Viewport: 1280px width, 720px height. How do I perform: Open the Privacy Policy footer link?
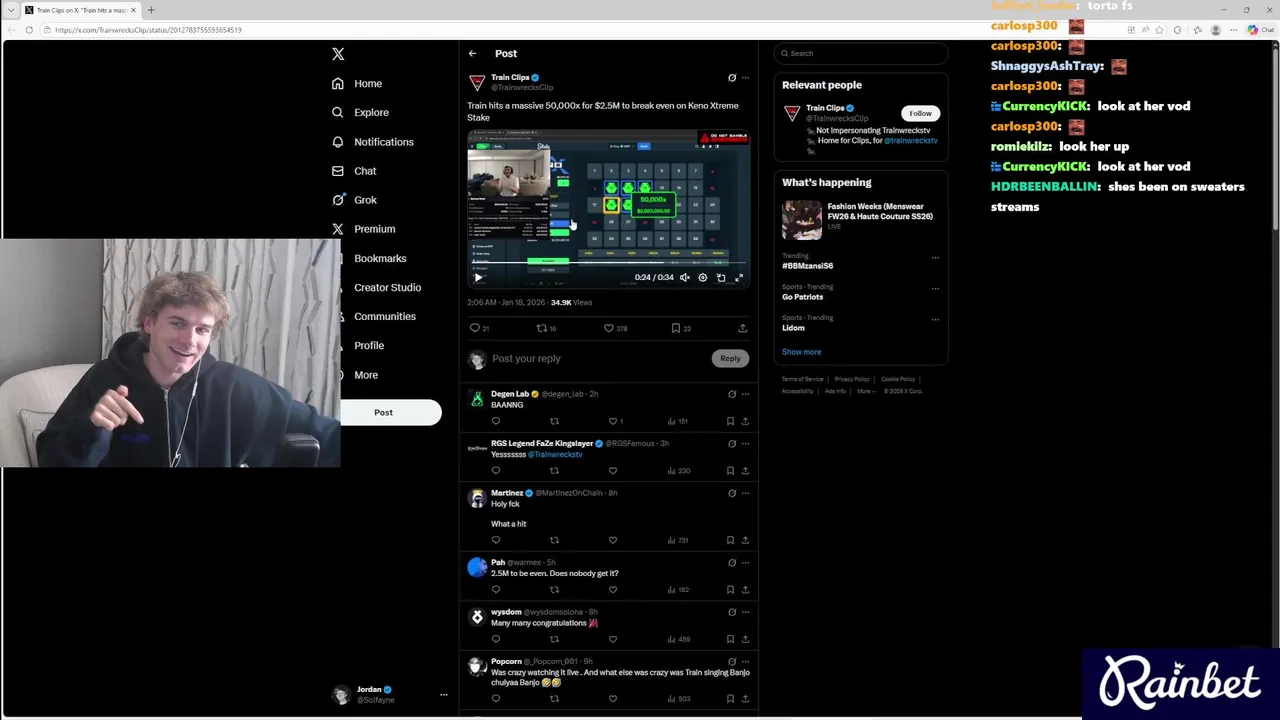coord(852,380)
